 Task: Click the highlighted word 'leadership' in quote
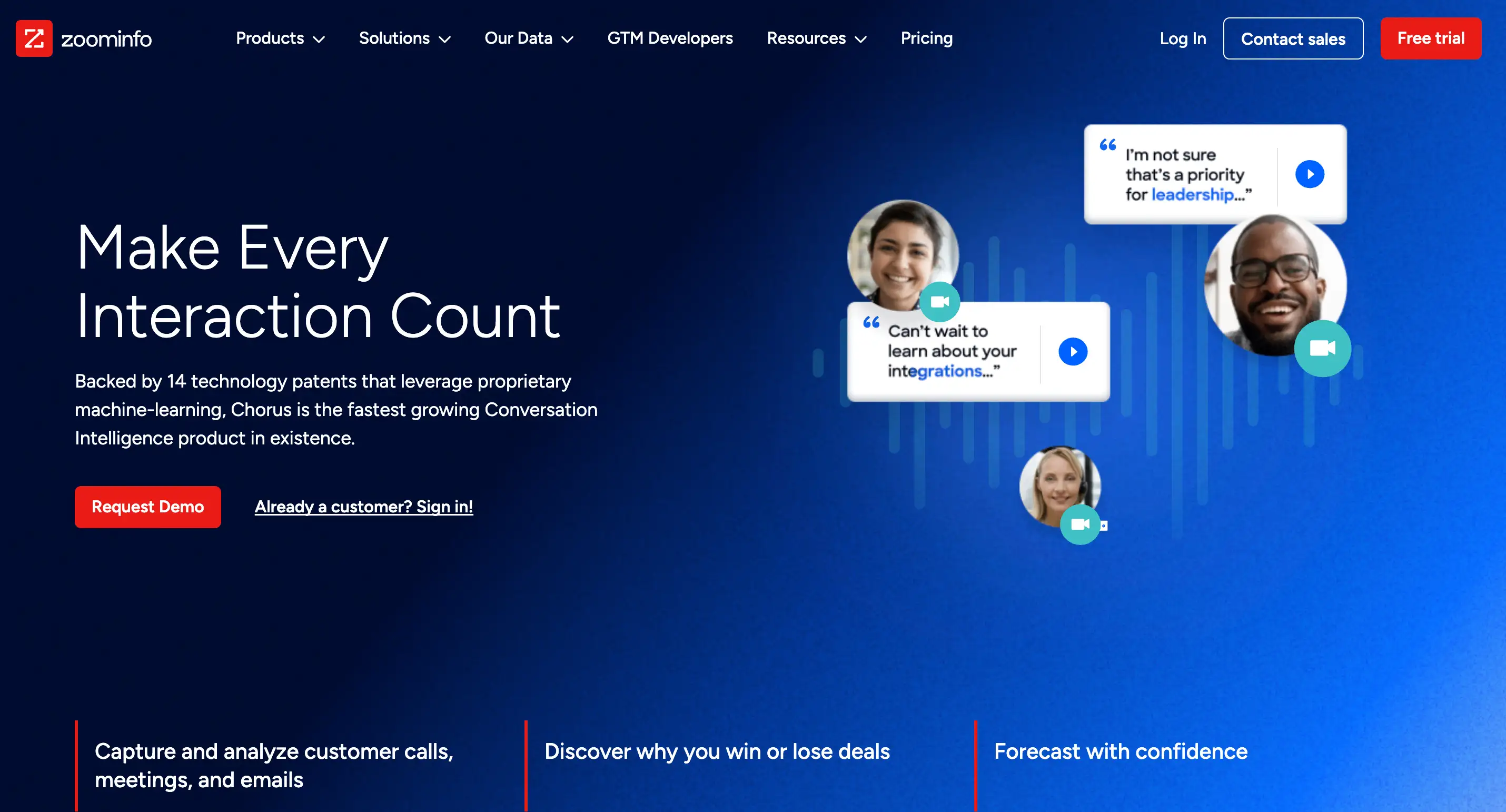click(x=1192, y=194)
